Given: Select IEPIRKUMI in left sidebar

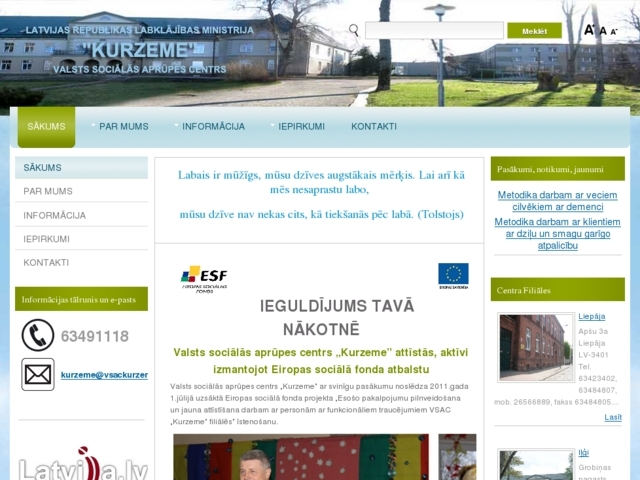Looking at the screenshot, I should (x=81, y=239).
